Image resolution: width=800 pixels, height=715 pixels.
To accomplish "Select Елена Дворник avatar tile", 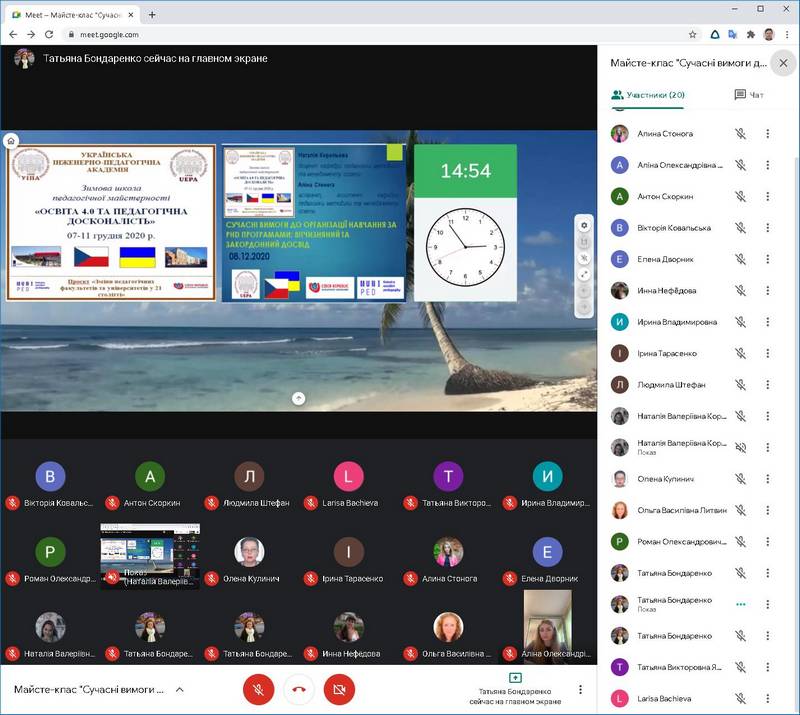I will (547, 552).
